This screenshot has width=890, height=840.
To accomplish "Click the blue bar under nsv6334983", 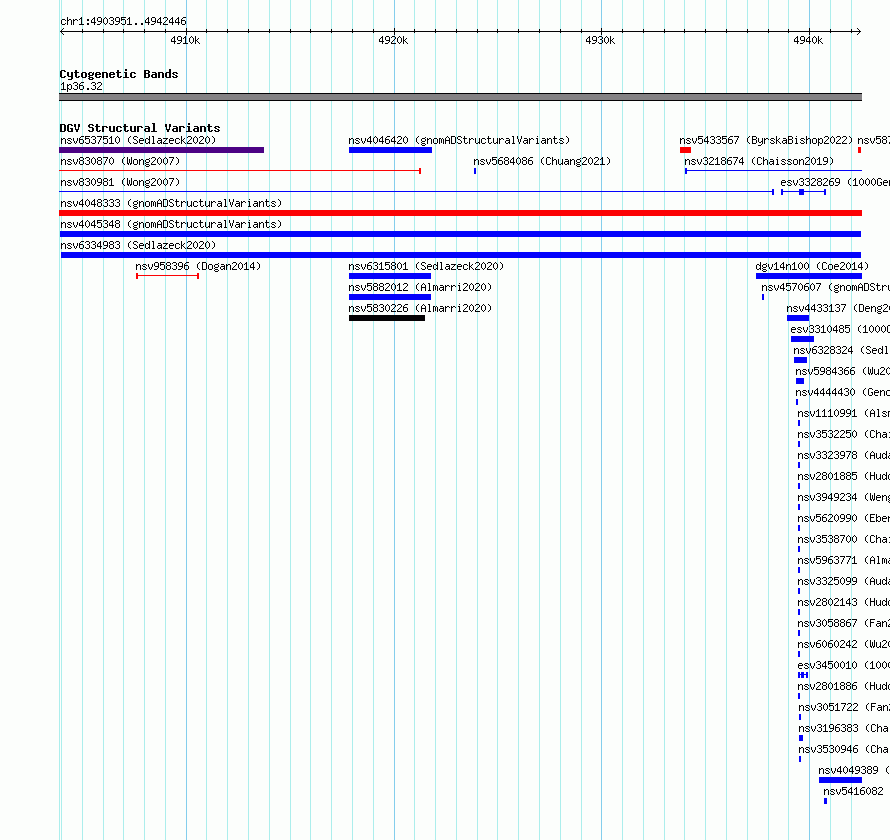I will click(x=461, y=255).
